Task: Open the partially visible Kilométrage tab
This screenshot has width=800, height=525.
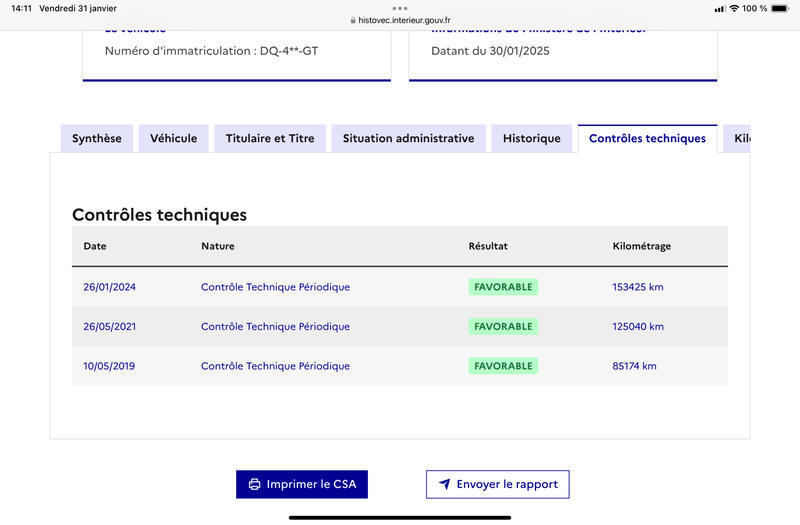Action: click(x=737, y=138)
